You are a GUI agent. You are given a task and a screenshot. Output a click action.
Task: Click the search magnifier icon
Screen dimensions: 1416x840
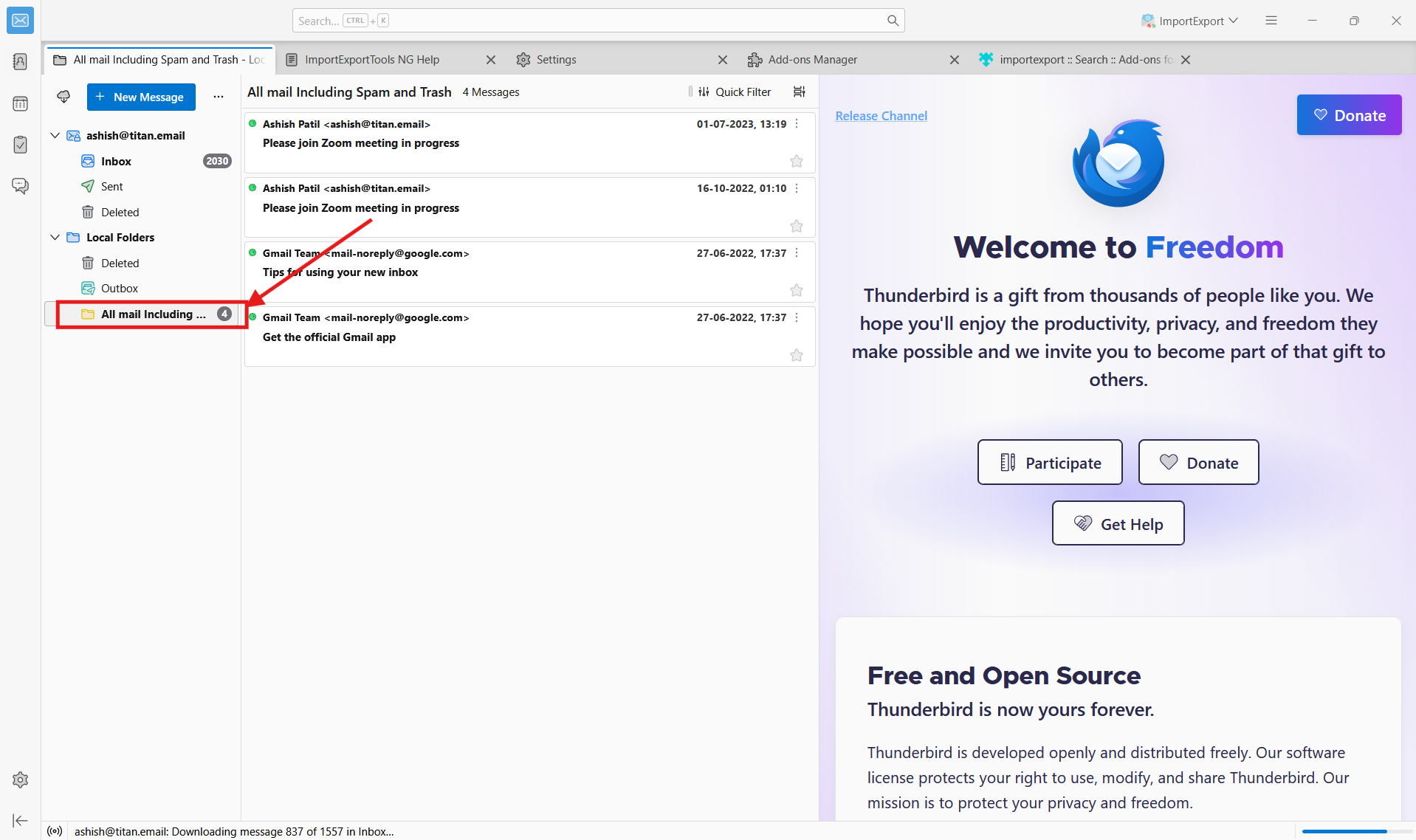[x=893, y=21]
